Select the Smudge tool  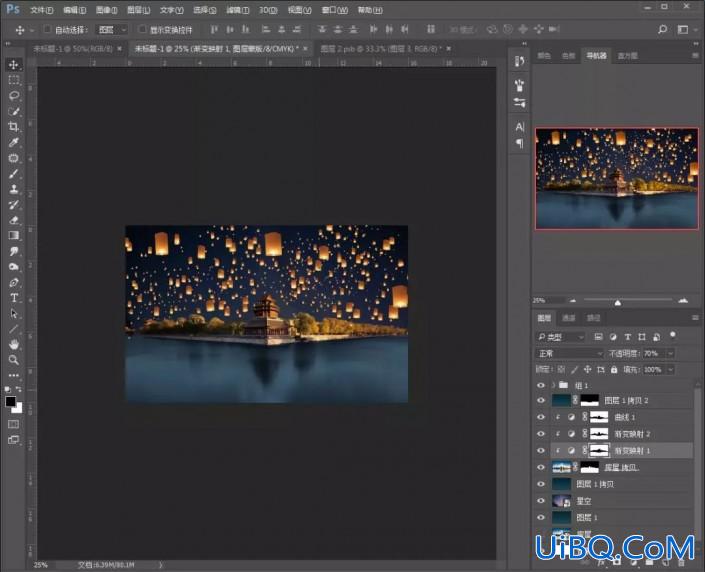13,251
